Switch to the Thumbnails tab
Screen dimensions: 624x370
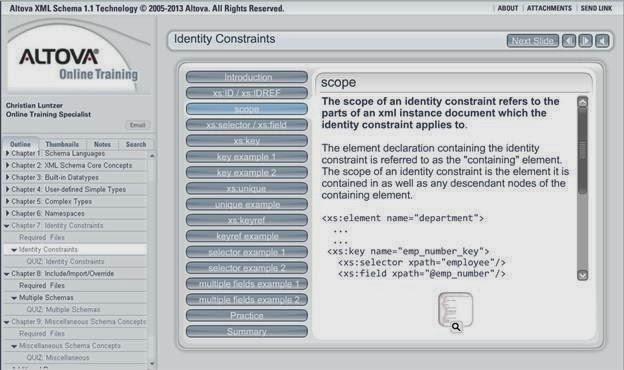pos(62,144)
